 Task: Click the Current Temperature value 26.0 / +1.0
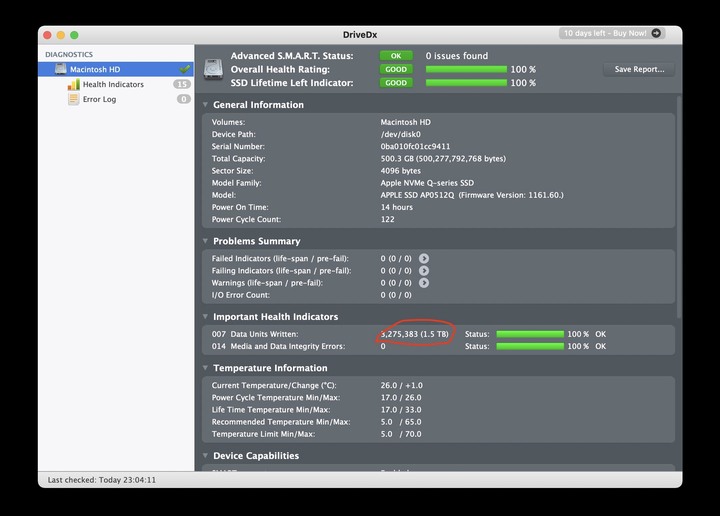click(401, 386)
